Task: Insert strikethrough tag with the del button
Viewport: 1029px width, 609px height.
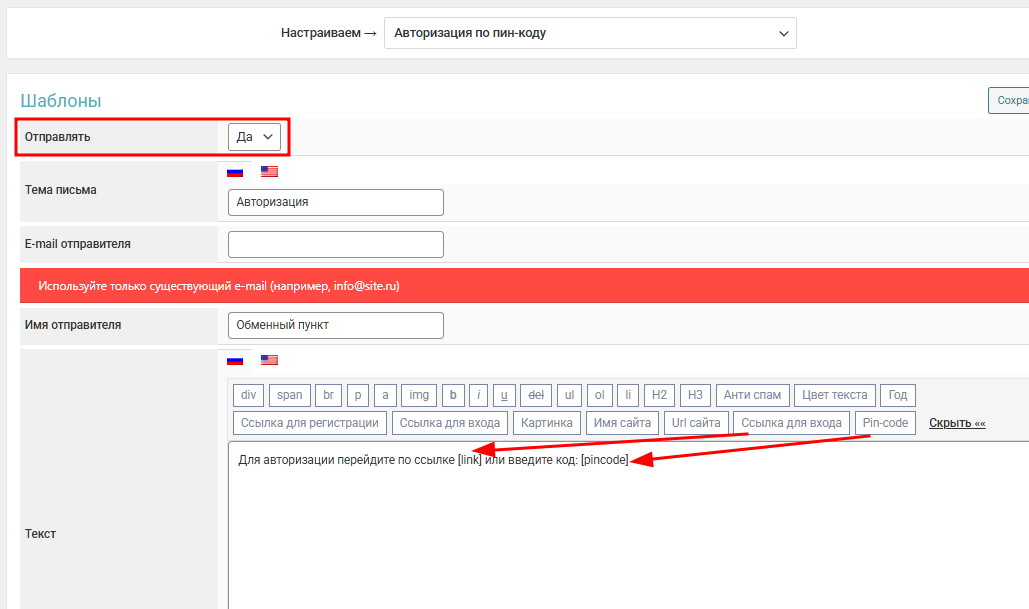Action: click(x=536, y=395)
